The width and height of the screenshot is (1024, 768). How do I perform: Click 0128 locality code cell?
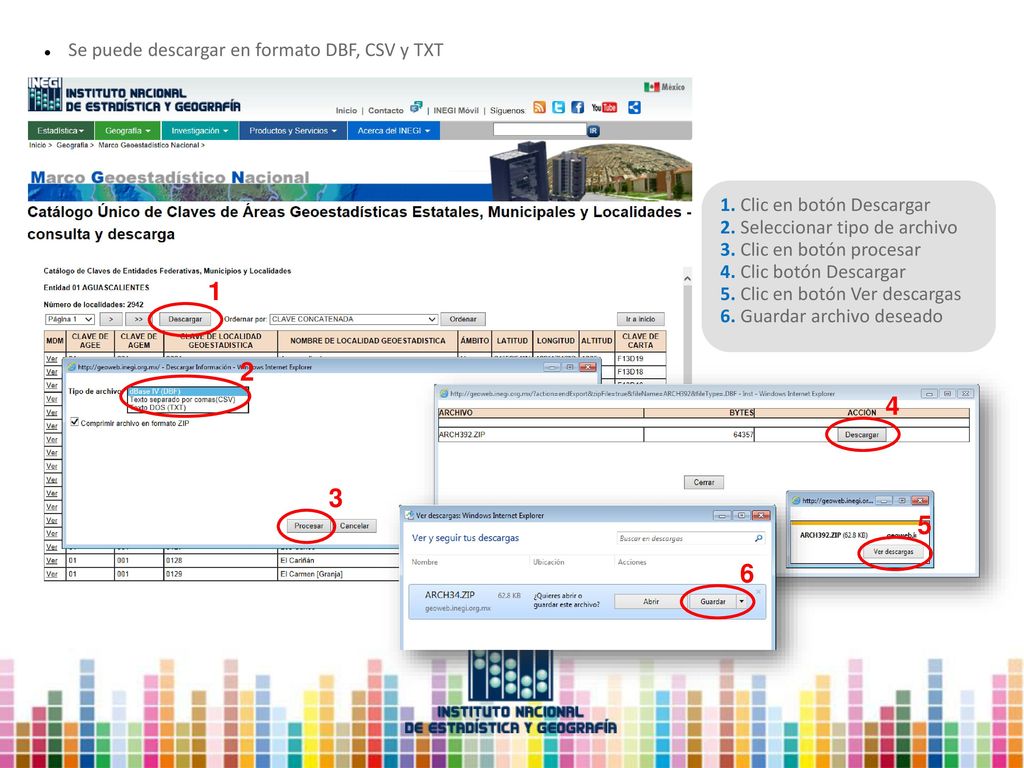click(220, 560)
